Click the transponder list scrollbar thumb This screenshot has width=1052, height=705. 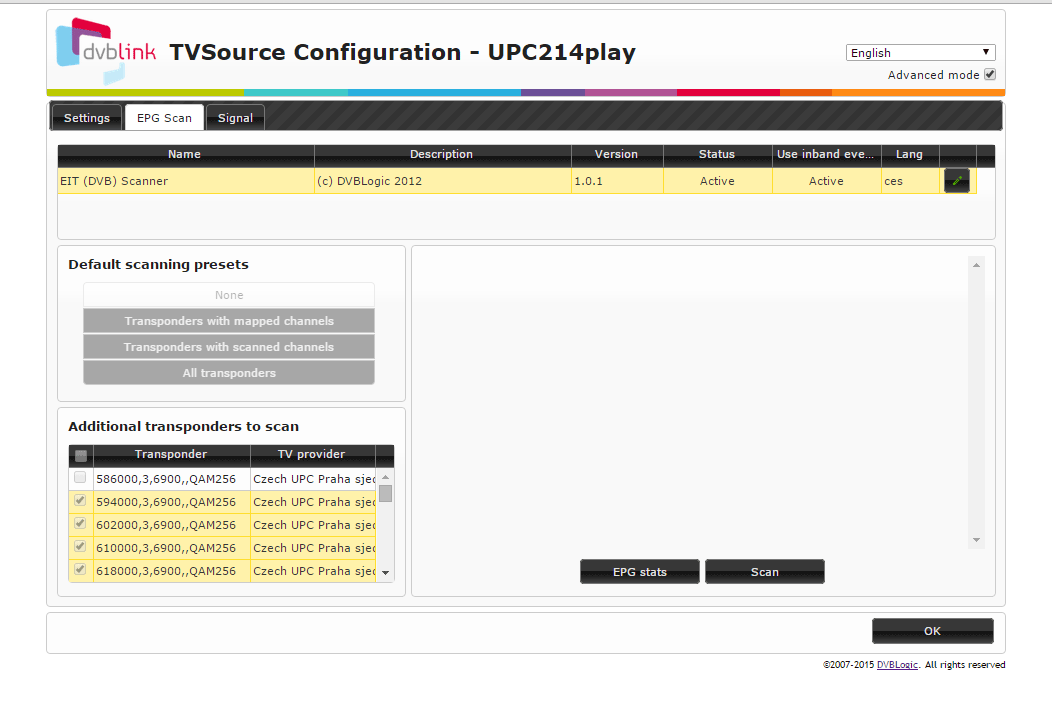point(385,494)
